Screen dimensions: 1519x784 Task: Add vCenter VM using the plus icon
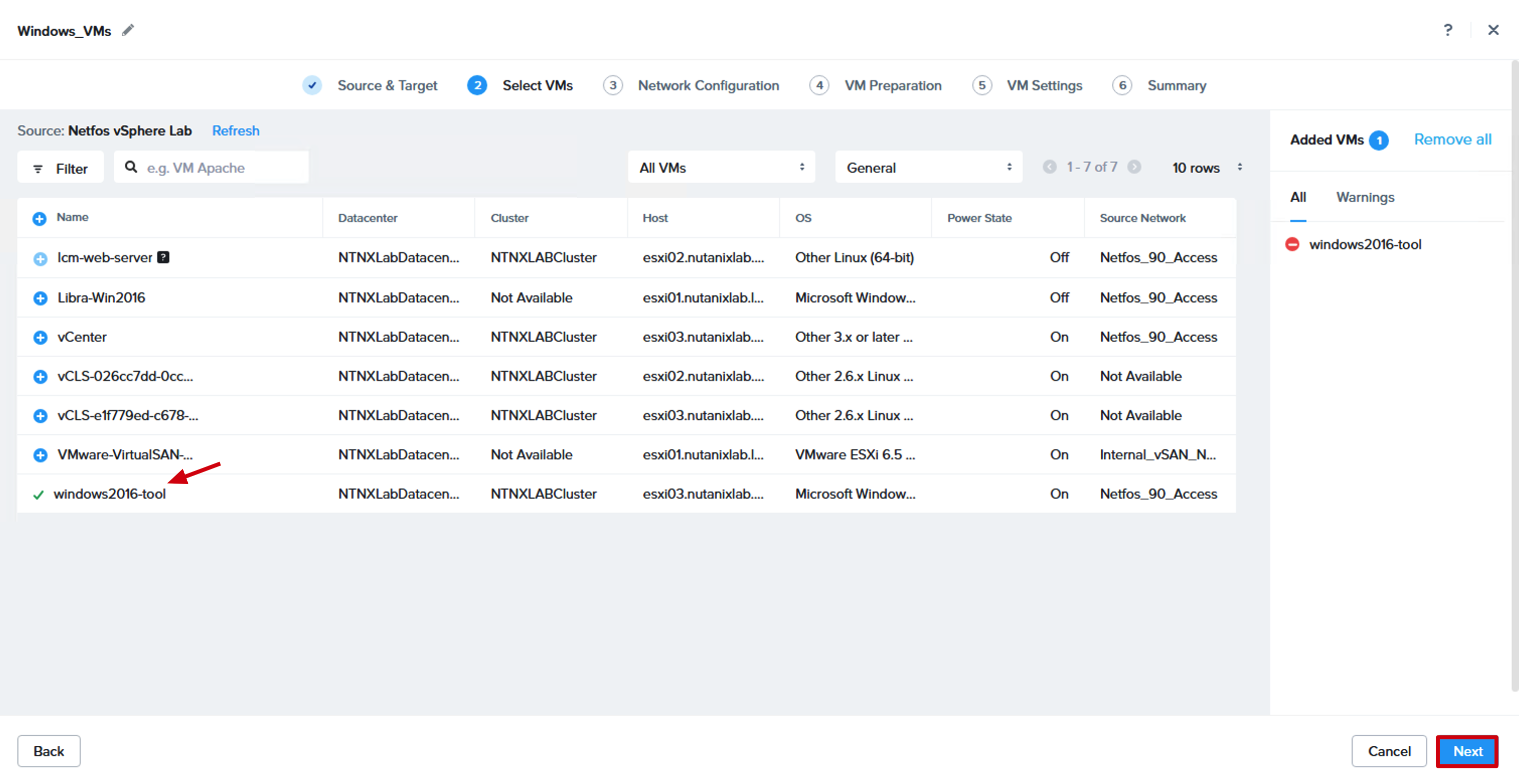[x=40, y=337]
